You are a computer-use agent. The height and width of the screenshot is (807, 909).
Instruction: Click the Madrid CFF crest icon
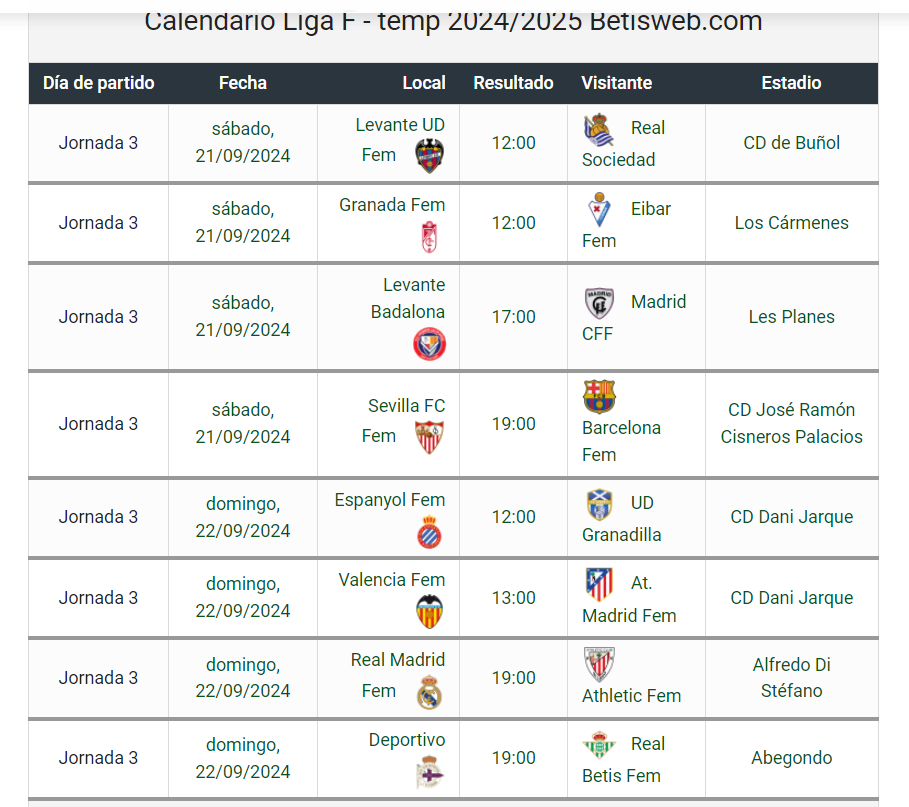pyautogui.click(x=599, y=303)
